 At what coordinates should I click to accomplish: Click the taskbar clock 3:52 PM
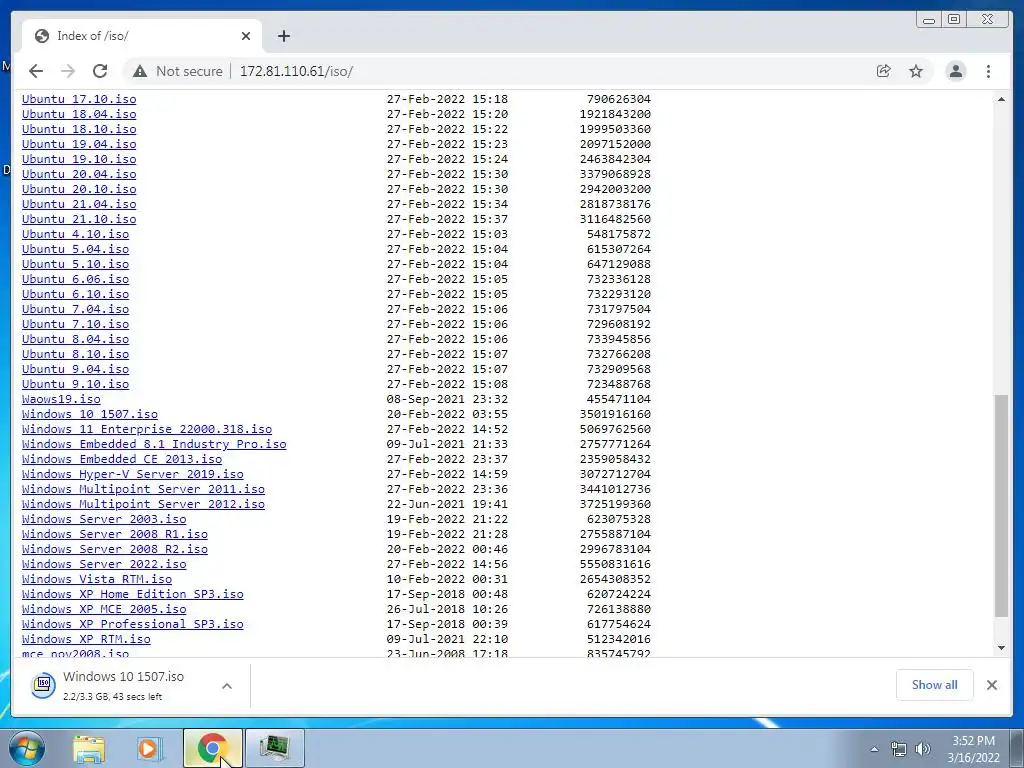(x=973, y=749)
